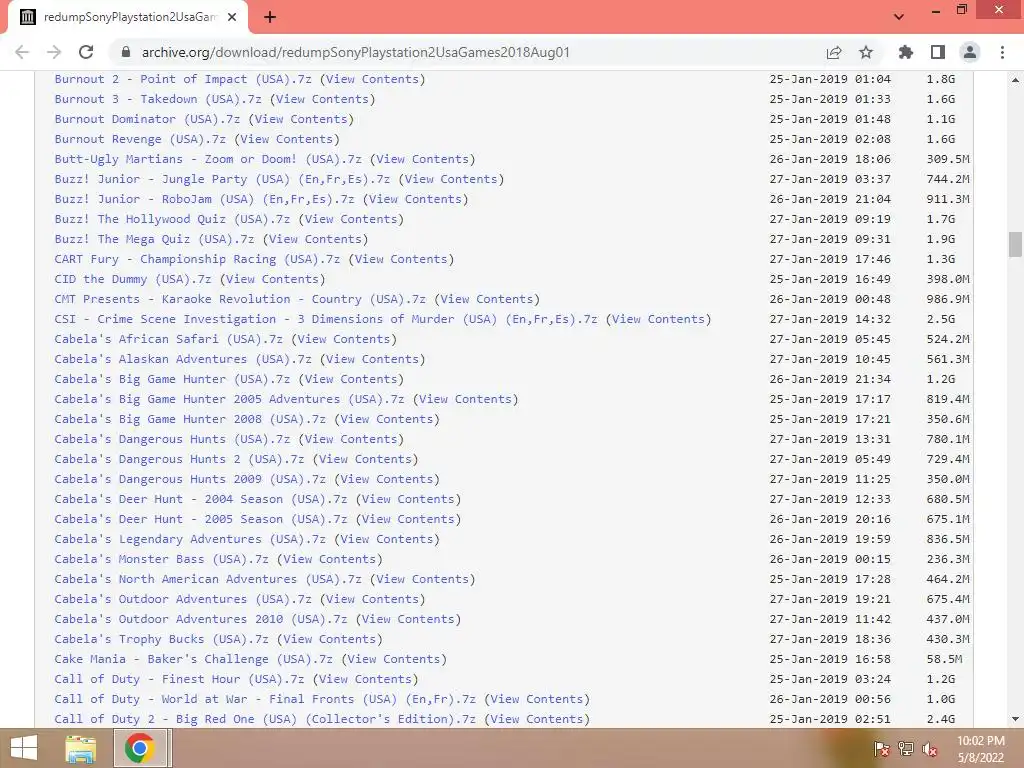Download Cabela's Outdoor Adventures (USA).7z
Screen dimensions: 1024x768
[183, 599]
